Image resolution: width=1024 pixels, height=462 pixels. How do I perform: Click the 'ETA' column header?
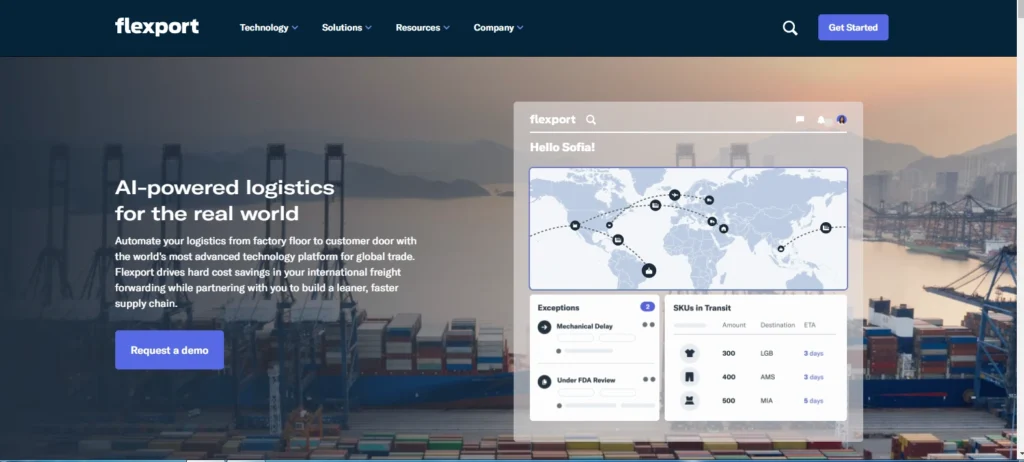tap(810, 325)
